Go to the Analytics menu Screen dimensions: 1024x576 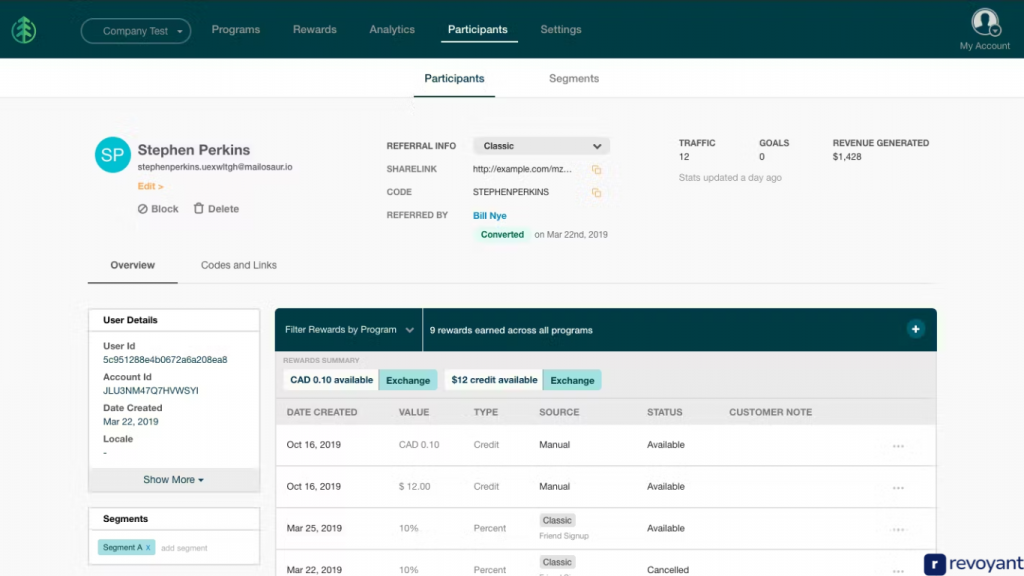point(392,30)
